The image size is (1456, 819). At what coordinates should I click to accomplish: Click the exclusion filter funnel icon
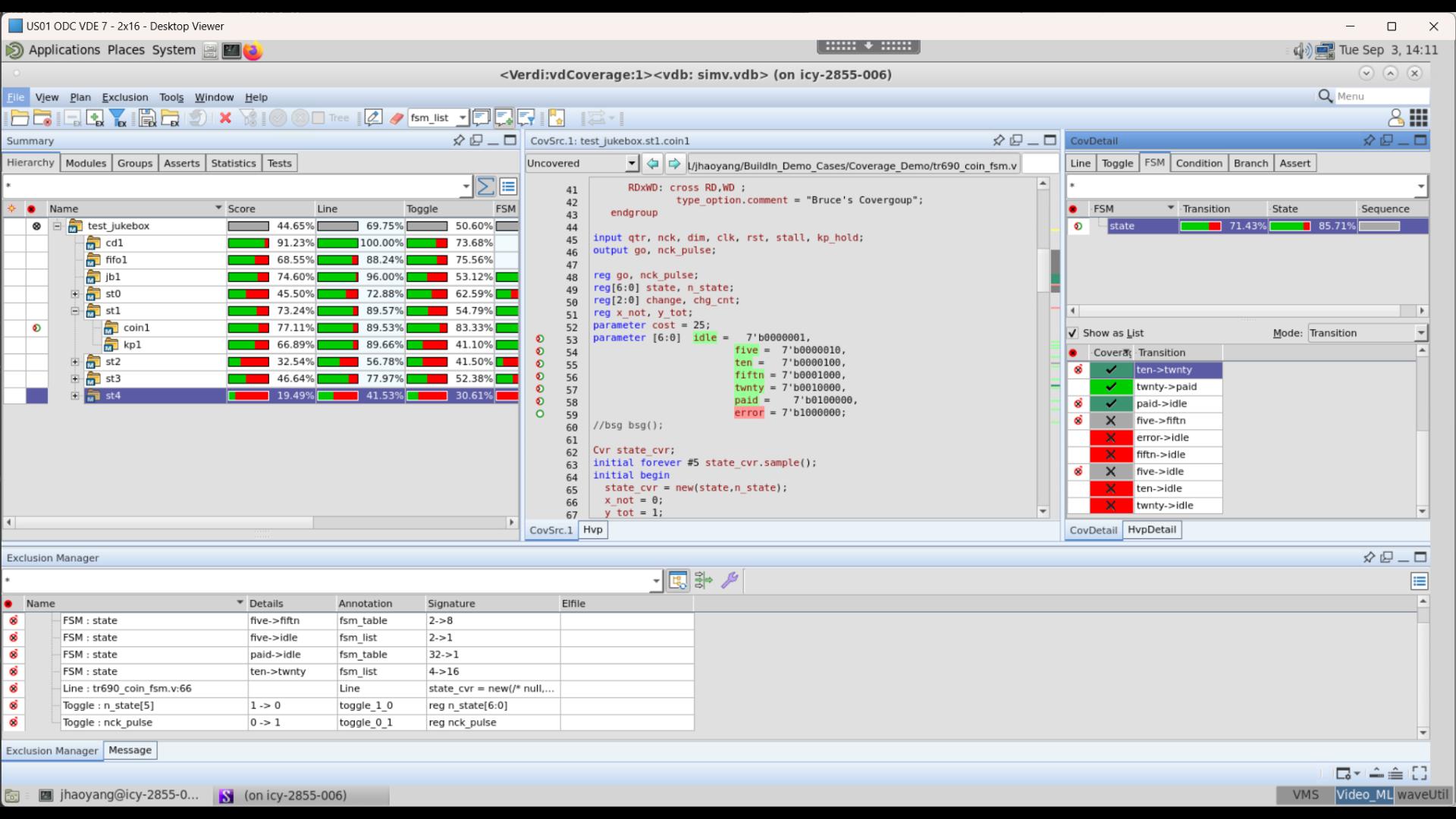[x=118, y=118]
